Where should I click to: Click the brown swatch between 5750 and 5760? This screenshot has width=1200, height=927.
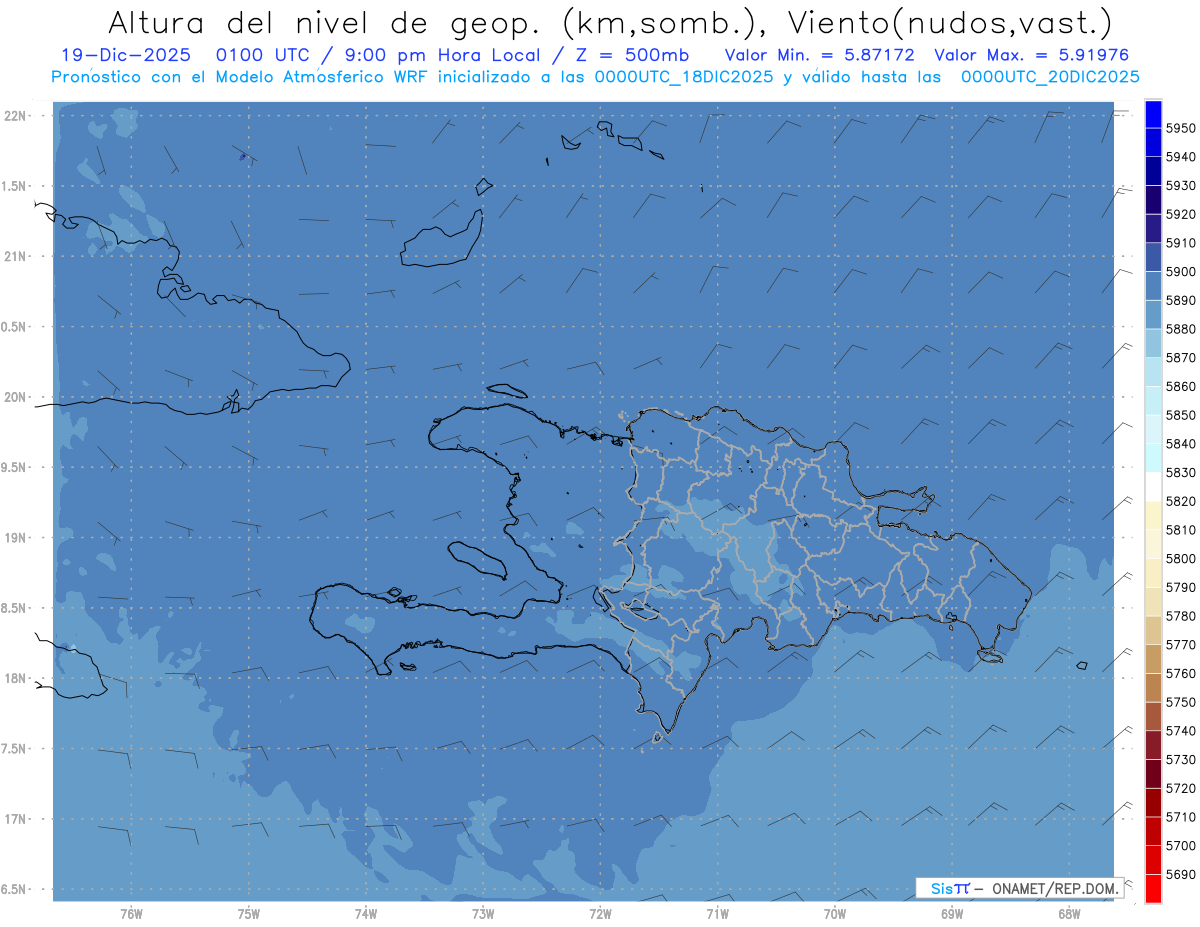[1153, 687]
